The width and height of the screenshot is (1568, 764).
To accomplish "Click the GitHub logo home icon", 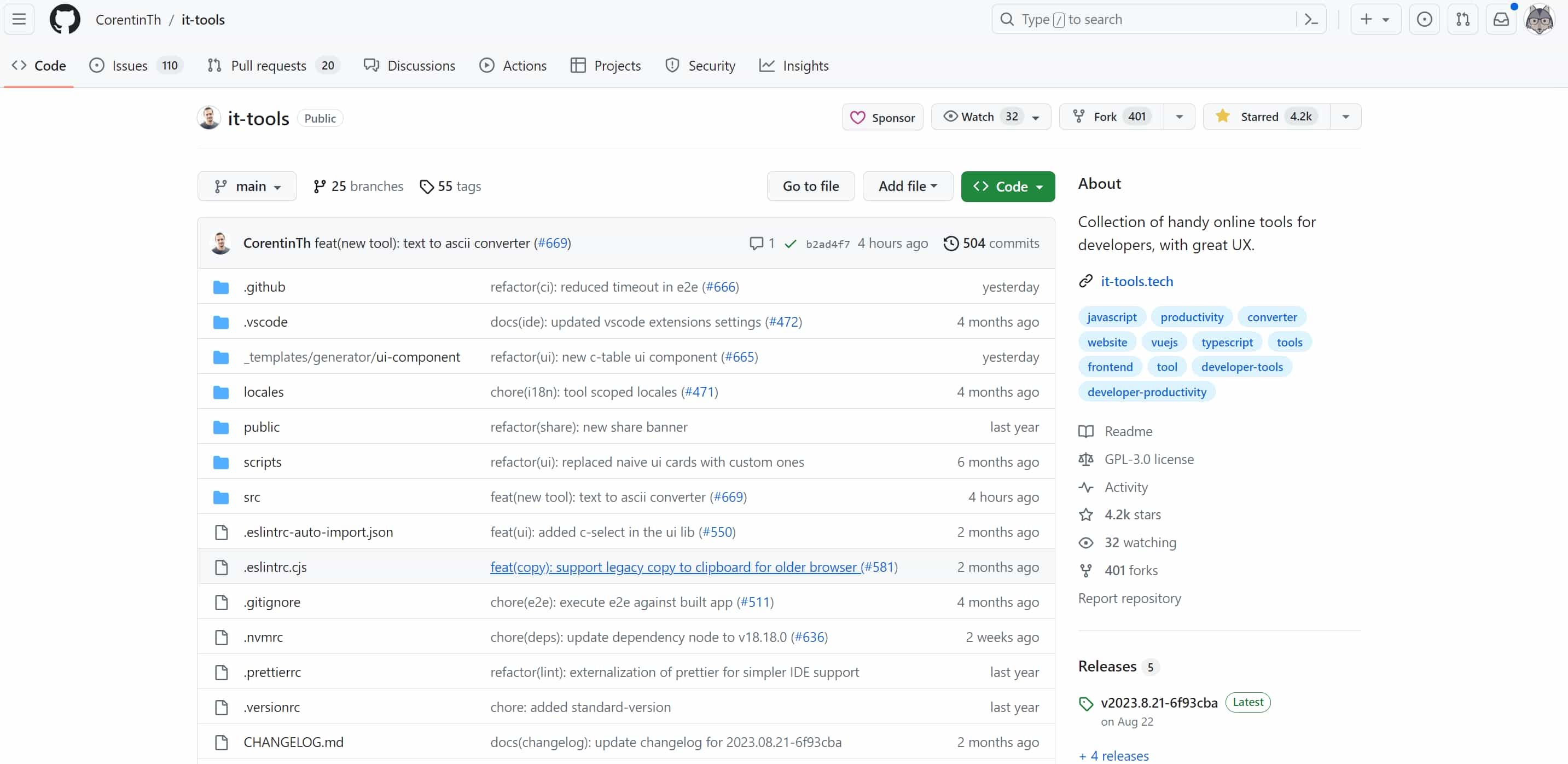I will pyautogui.click(x=65, y=20).
